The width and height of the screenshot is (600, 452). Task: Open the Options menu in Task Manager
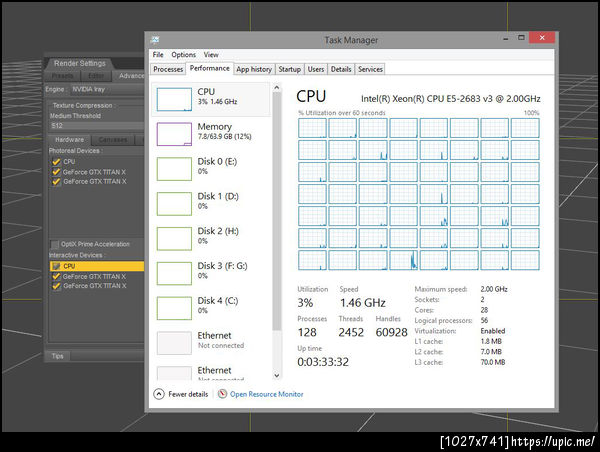(183, 54)
